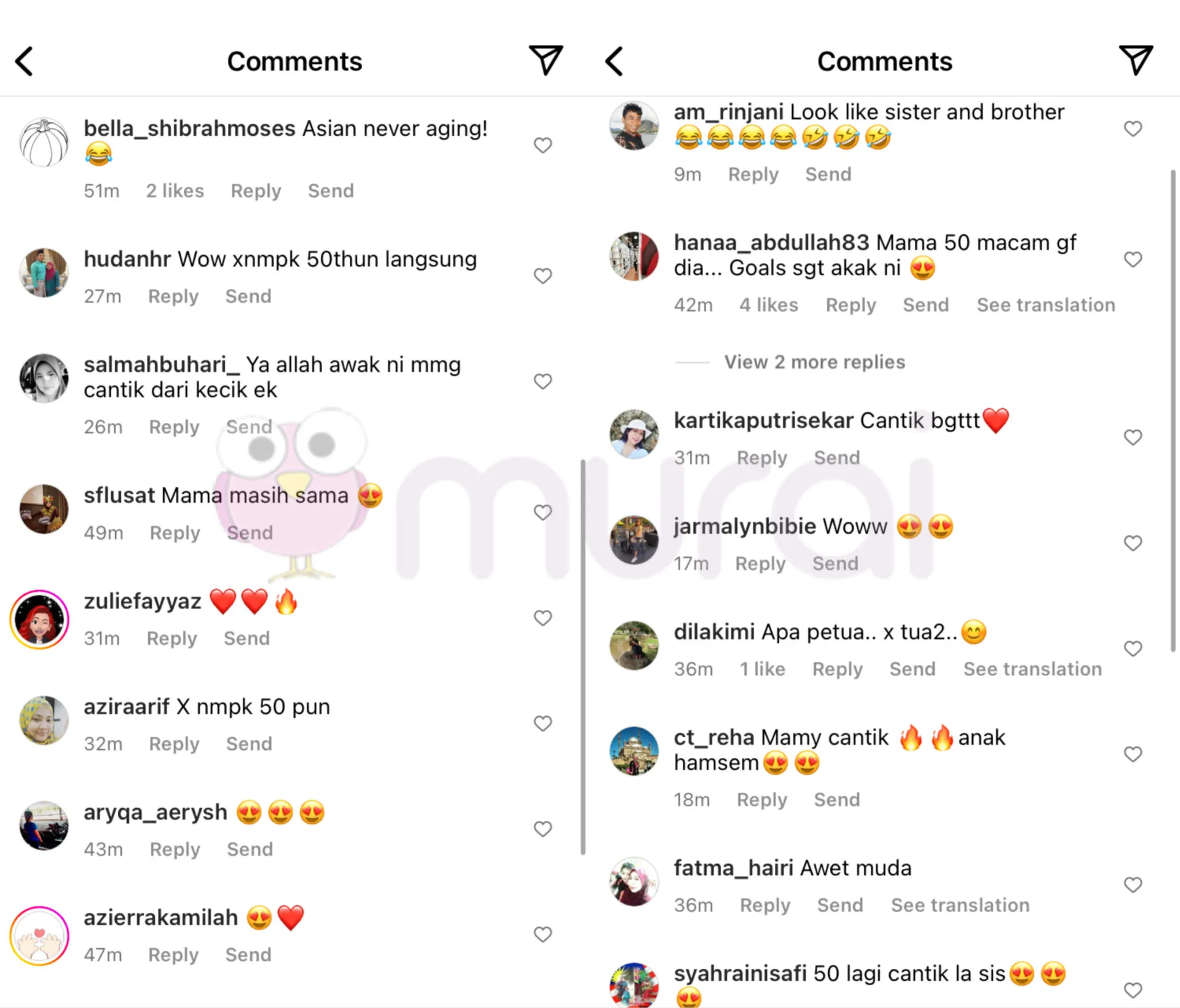Open direct messages from left panel's paper plane icon
Screen dimensions: 1180x1008
tap(546, 60)
